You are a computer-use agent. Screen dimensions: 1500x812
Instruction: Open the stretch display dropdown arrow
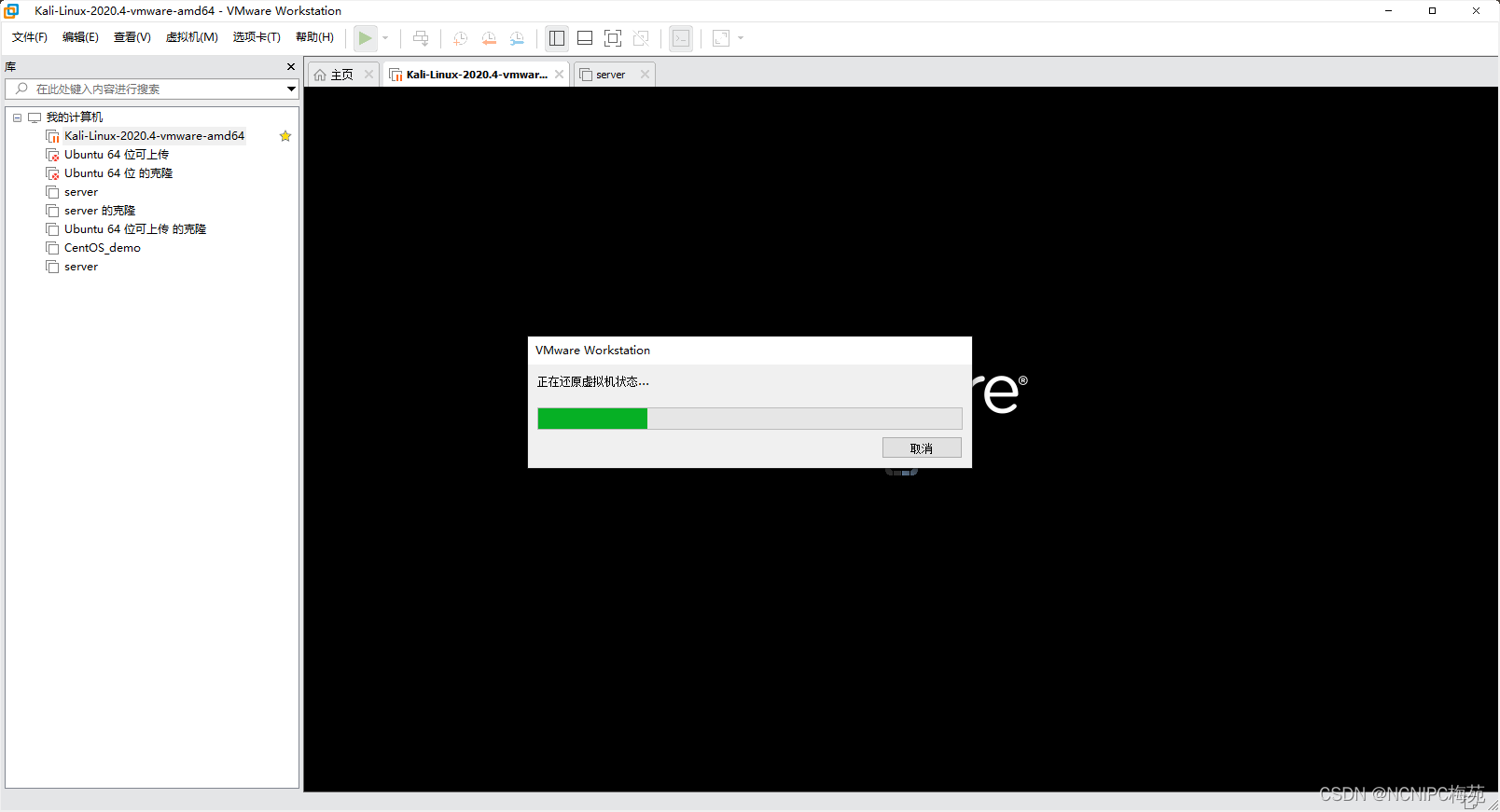[x=741, y=38]
